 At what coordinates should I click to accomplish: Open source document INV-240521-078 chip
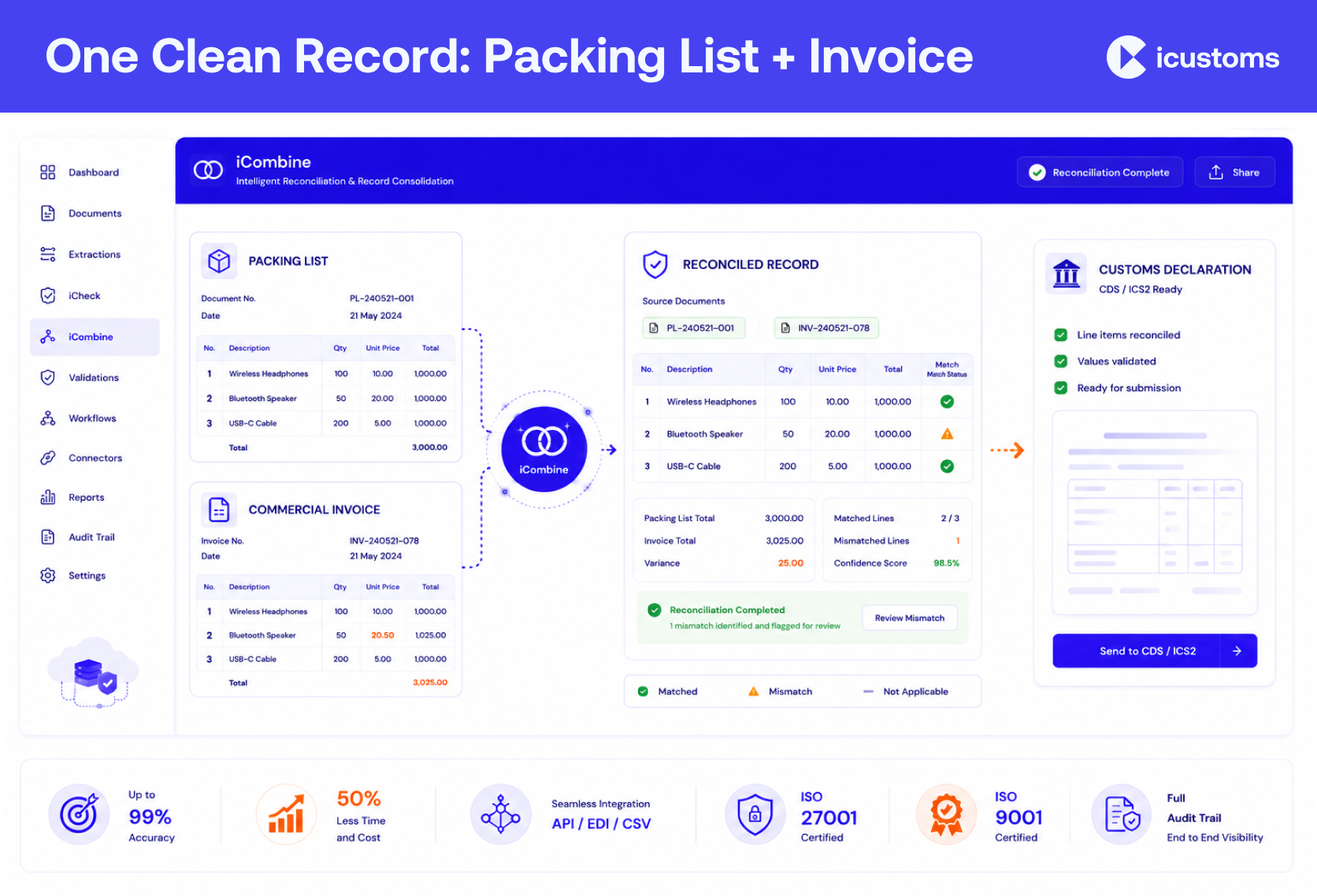[x=826, y=328]
